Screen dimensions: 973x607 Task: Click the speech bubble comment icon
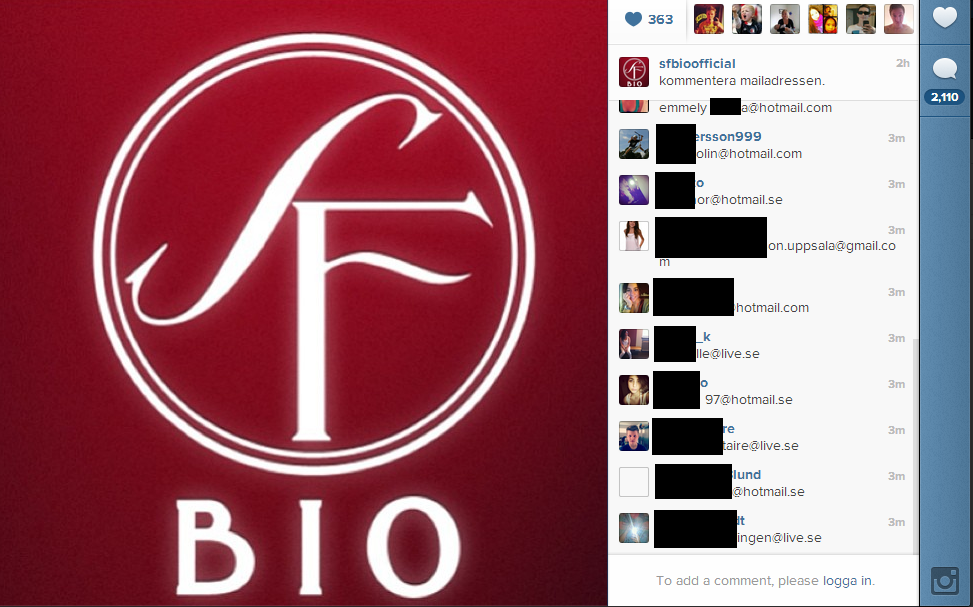pos(944,68)
